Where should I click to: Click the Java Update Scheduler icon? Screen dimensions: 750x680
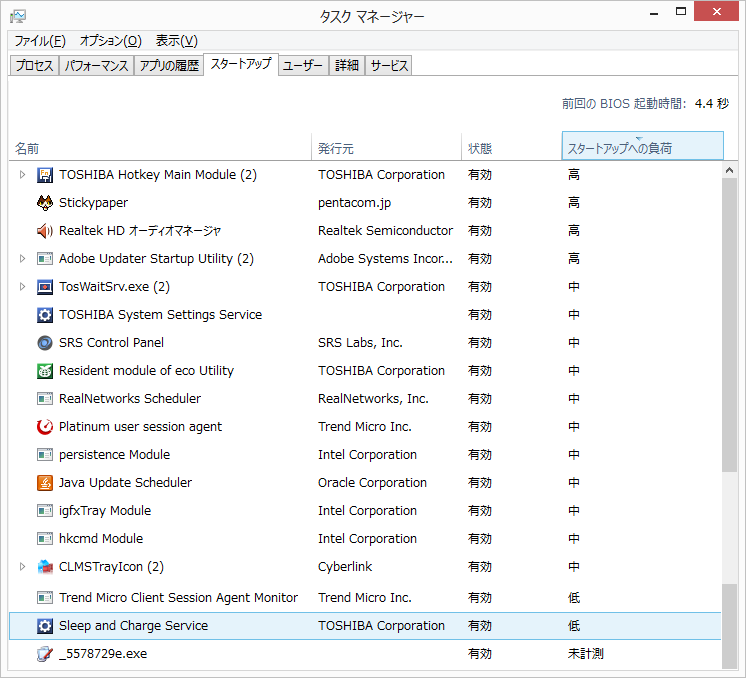click(x=44, y=483)
